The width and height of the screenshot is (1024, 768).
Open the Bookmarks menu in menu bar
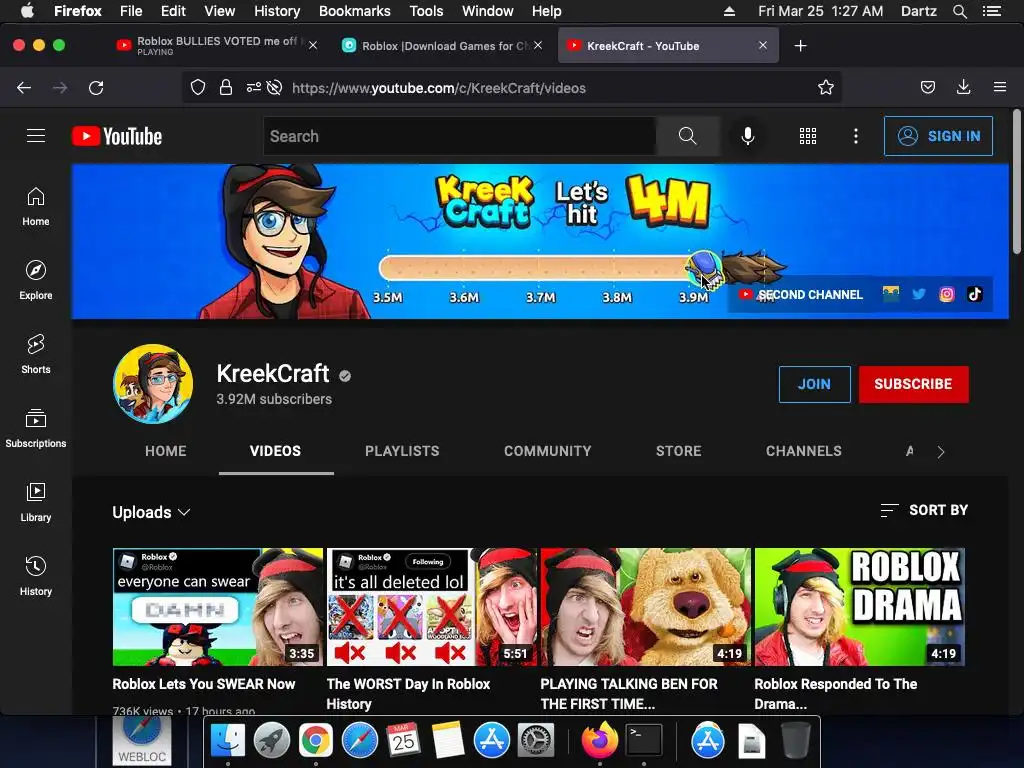click(x=355, y=11)
